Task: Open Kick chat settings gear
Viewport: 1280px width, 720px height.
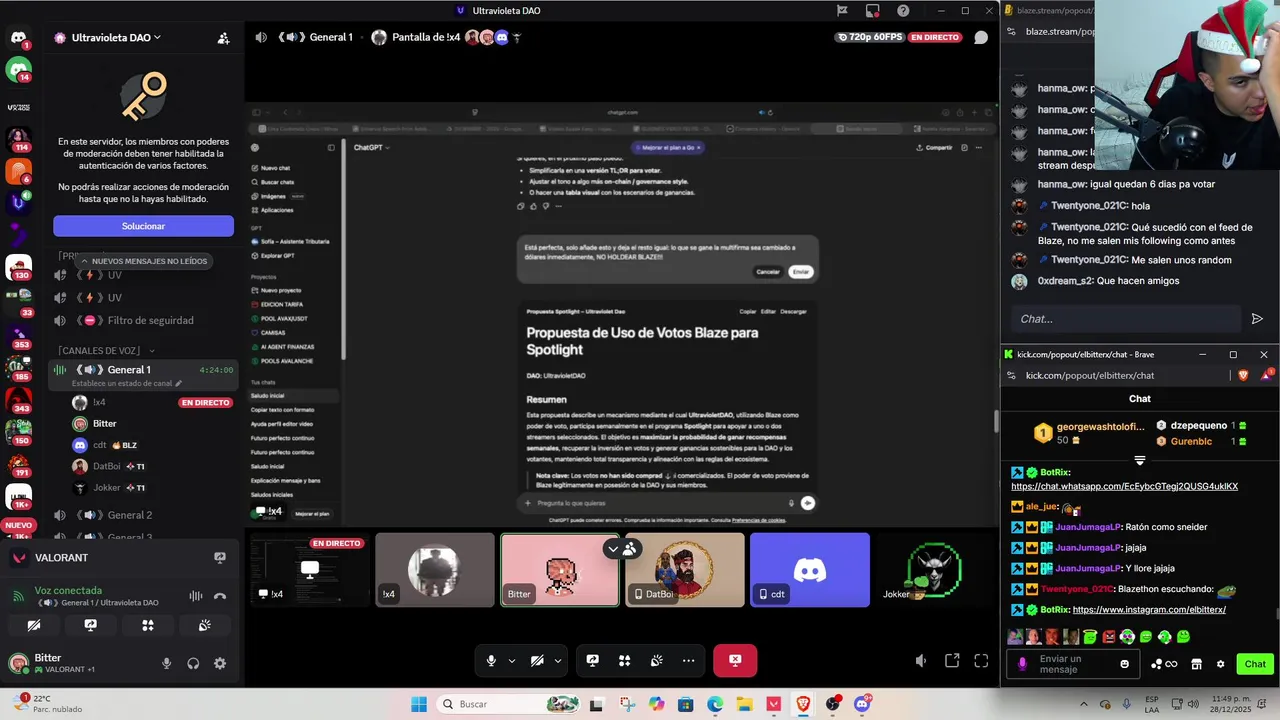Action: click(1220, 664)
